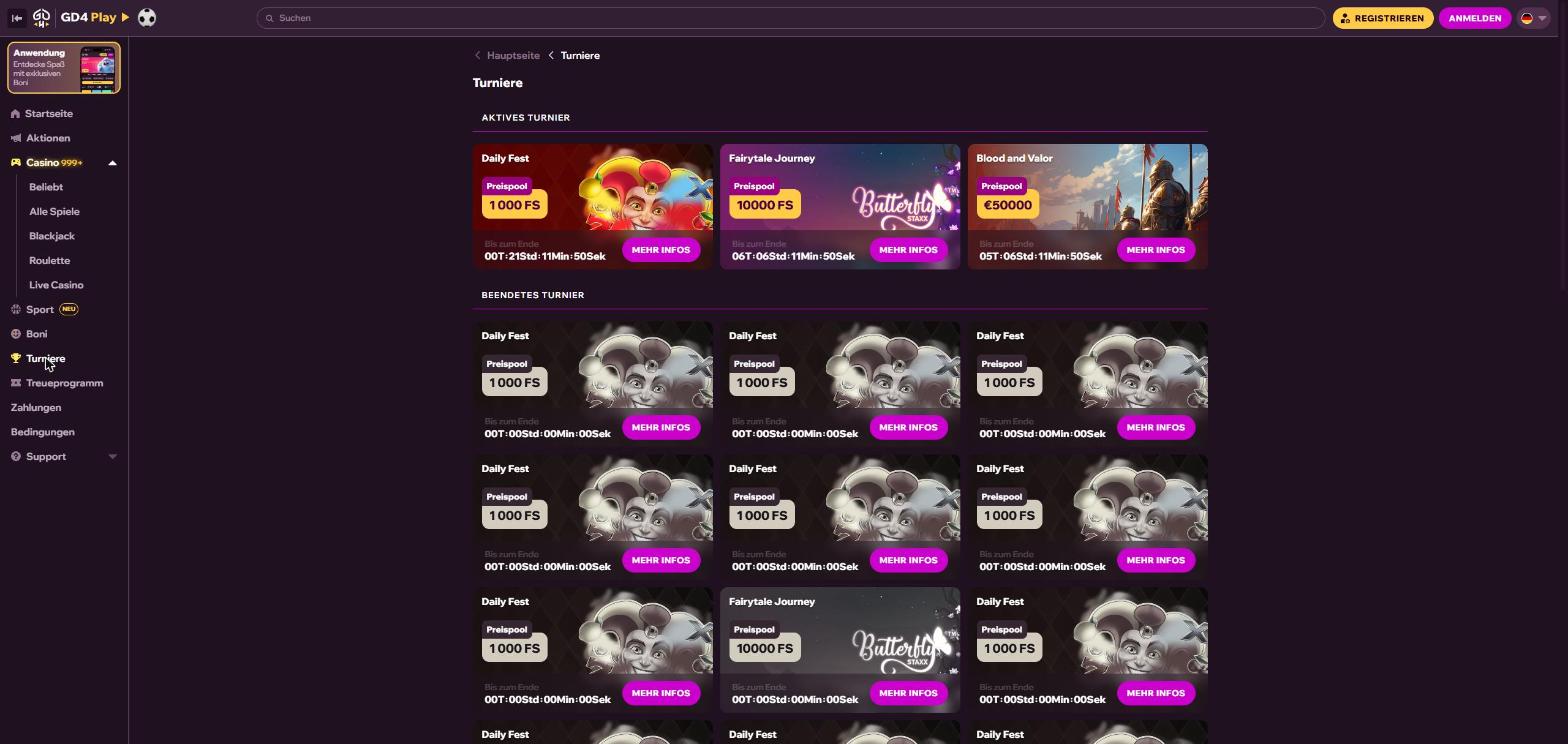This screenshot has width=1568, height=744.
Task: Select the home icon beside Startseite
Action: pyautogui.click(x=15, y=114)
